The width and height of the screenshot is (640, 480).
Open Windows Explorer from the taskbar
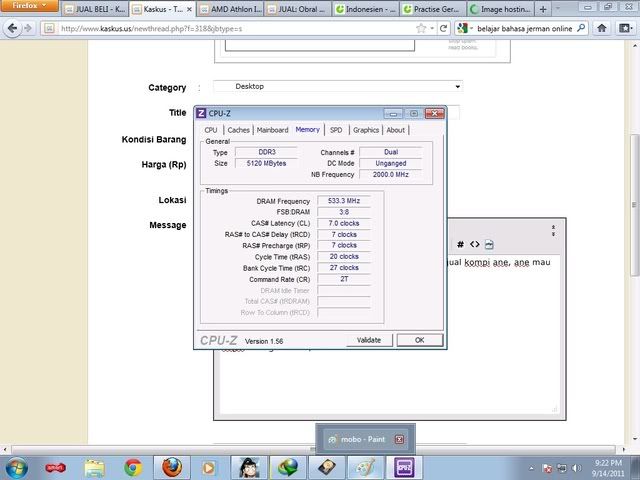pyautogui.click(x=94, y=468)
